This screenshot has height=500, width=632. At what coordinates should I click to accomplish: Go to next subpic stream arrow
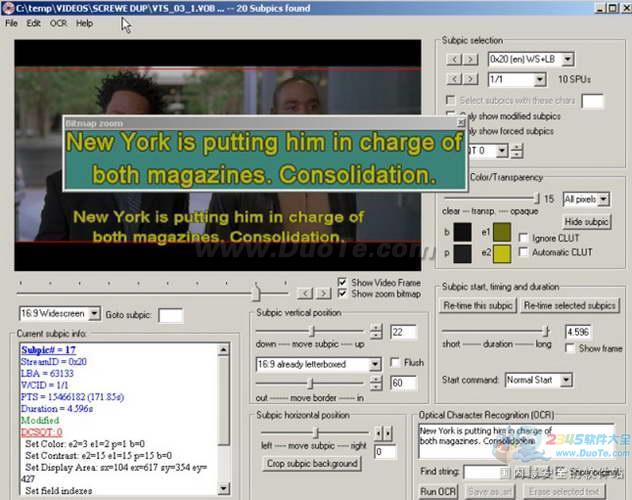click(x=470, y=60)
